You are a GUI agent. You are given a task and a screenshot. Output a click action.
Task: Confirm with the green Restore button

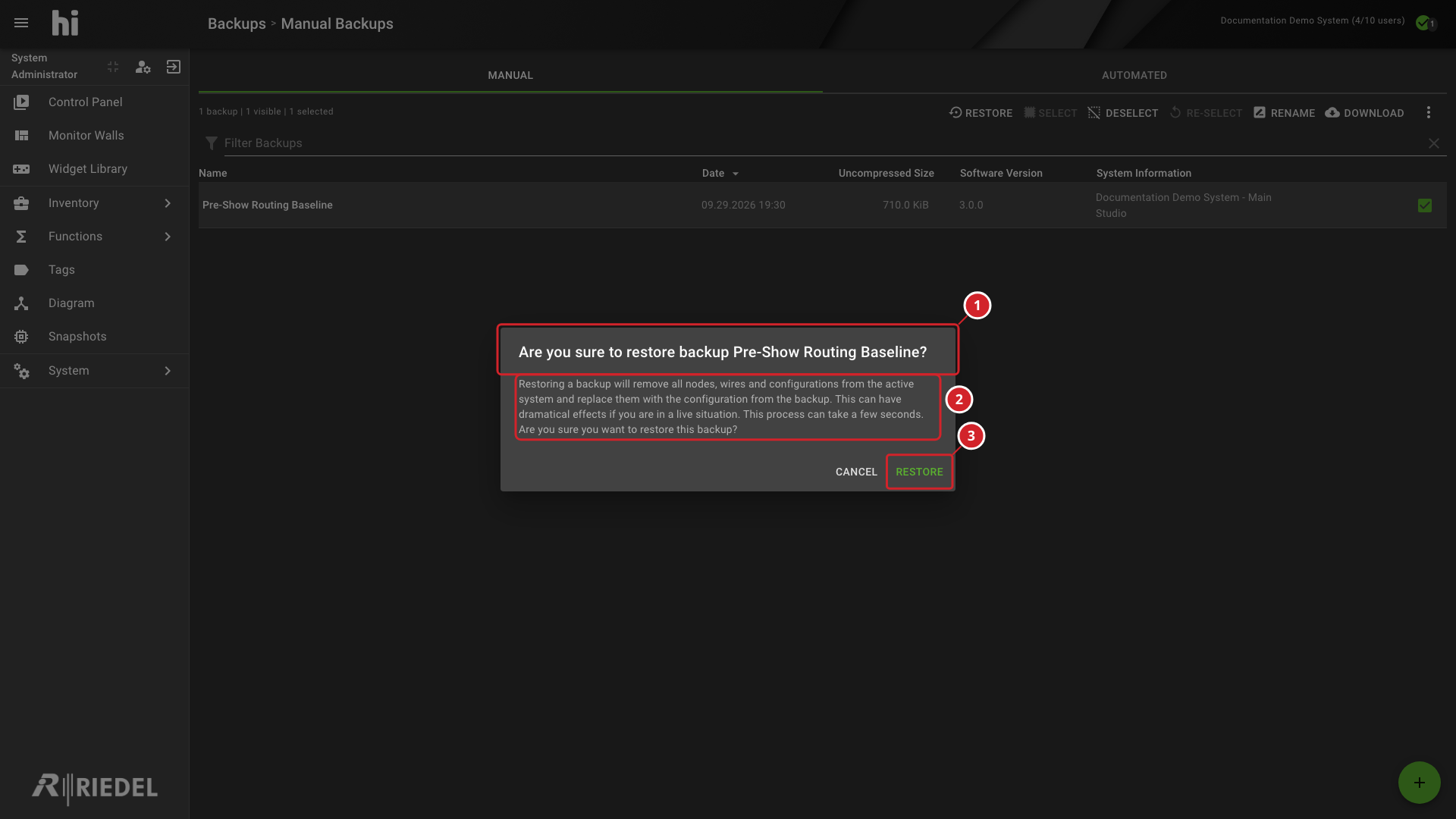point(919,472)
